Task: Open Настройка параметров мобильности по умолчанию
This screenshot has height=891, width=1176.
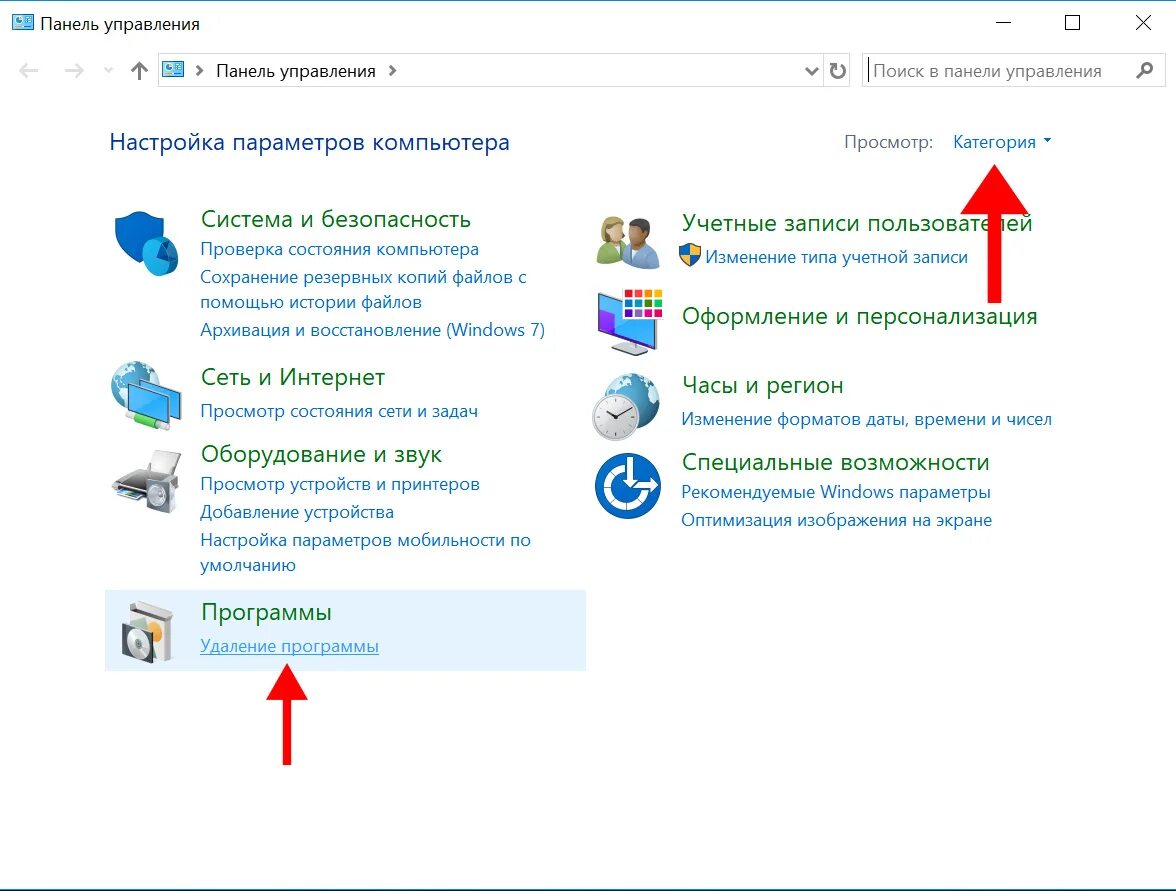Action: 365,552
